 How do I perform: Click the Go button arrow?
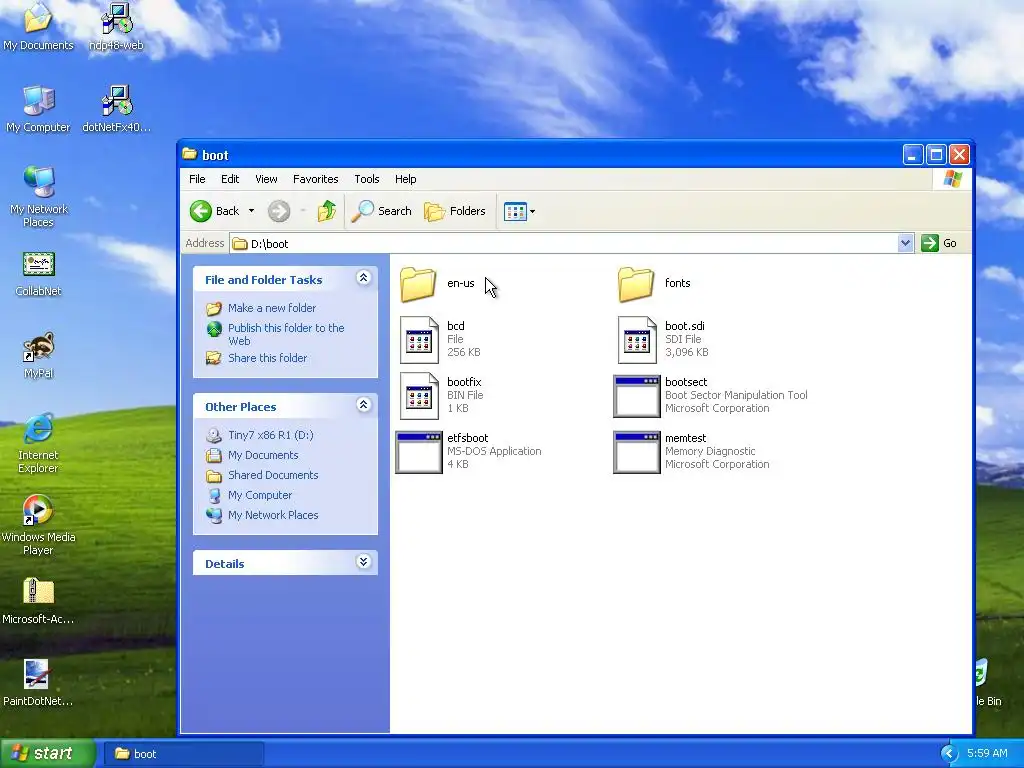[929, 243]
